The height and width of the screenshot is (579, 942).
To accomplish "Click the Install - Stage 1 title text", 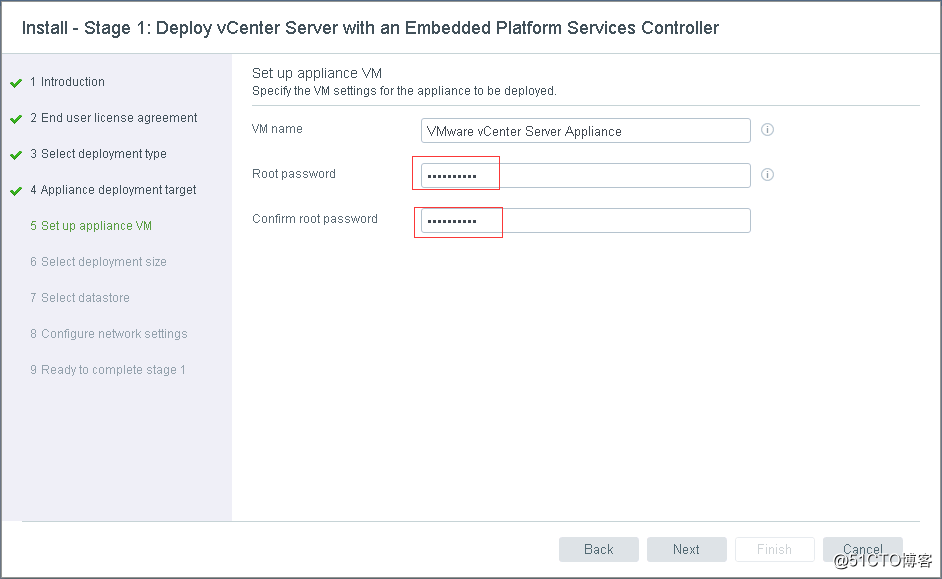I will 370,28.
